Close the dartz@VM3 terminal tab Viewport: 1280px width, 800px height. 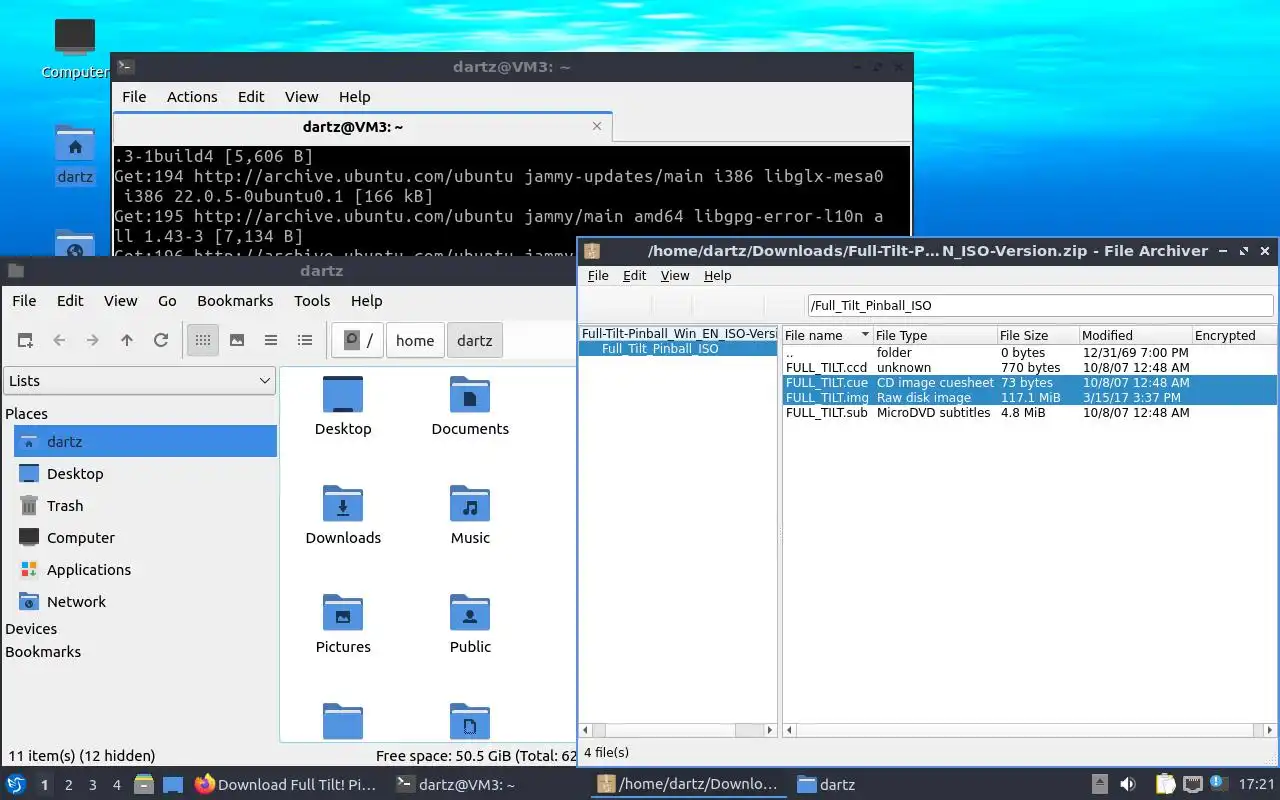click(597, 126)
